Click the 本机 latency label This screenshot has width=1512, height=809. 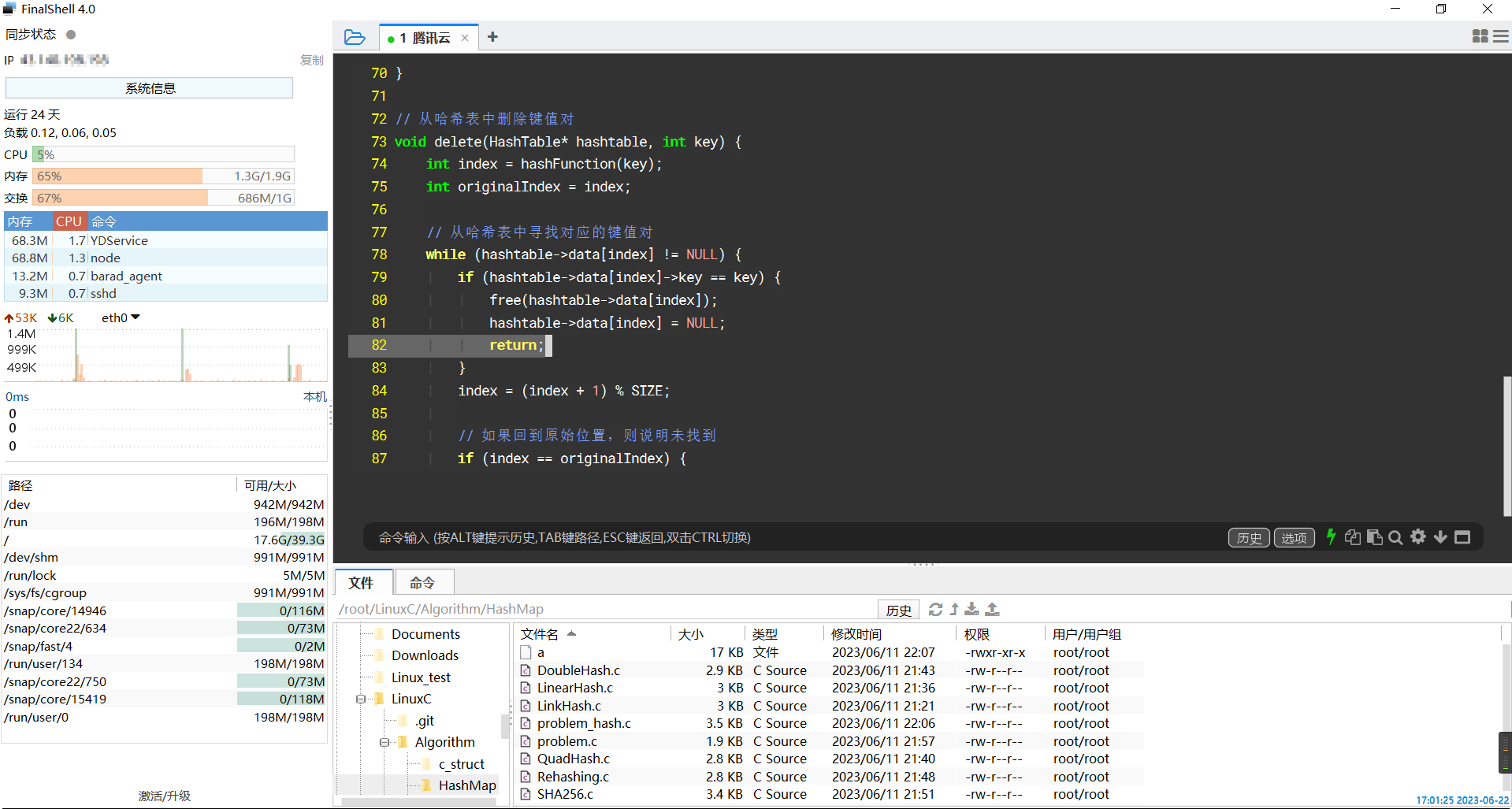point(315,396)
